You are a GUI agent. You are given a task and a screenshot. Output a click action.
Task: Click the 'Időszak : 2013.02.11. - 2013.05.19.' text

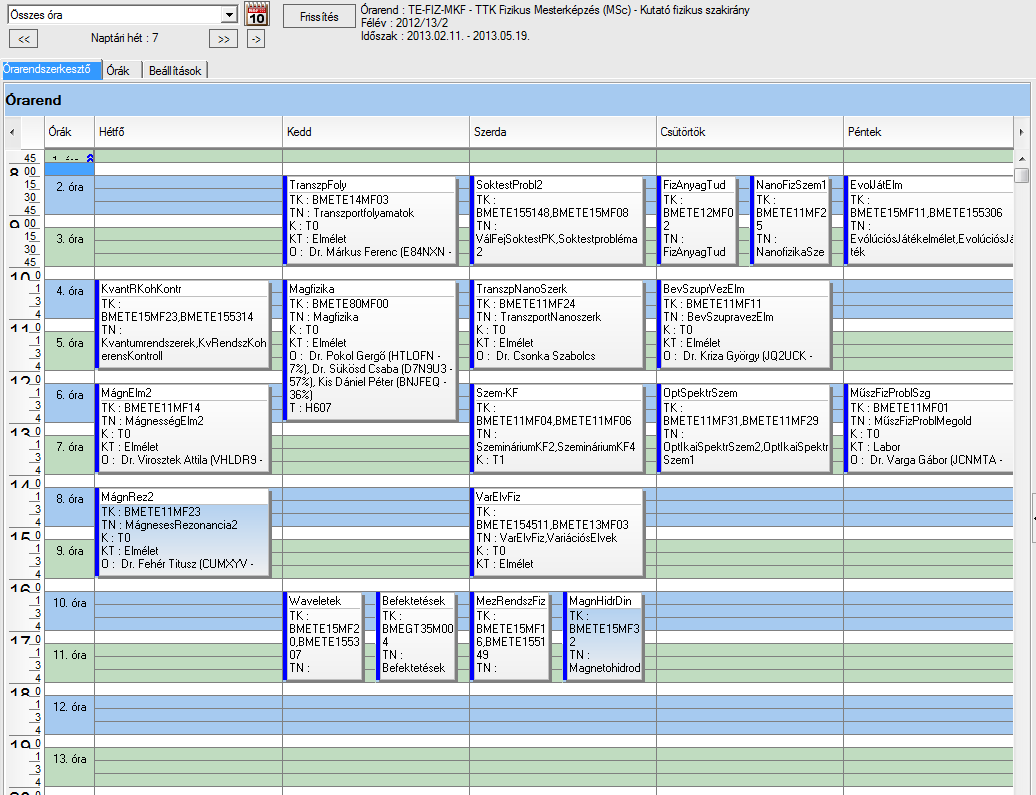(x=445, y=36)
